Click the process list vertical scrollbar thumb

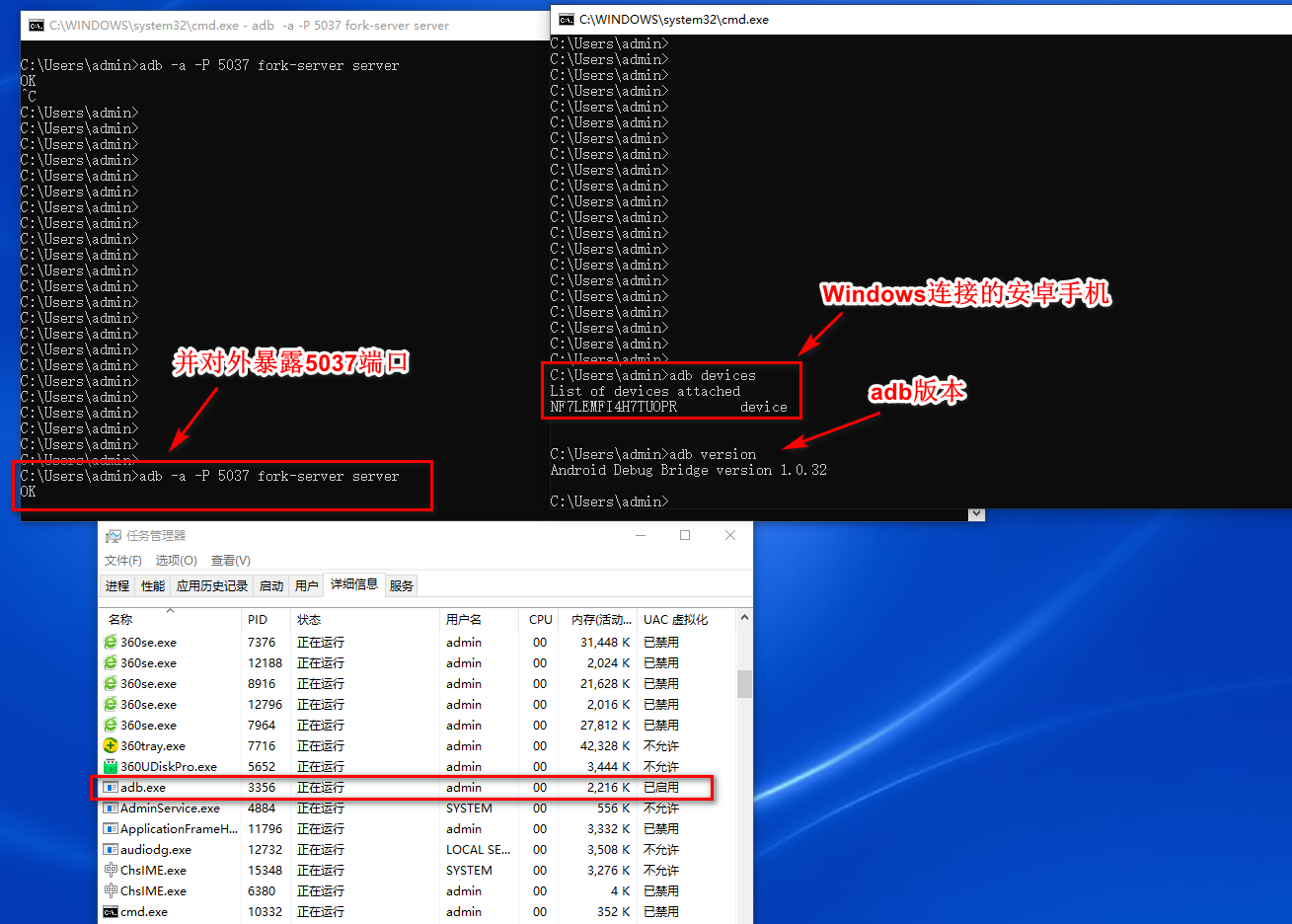tap(744, 683)
